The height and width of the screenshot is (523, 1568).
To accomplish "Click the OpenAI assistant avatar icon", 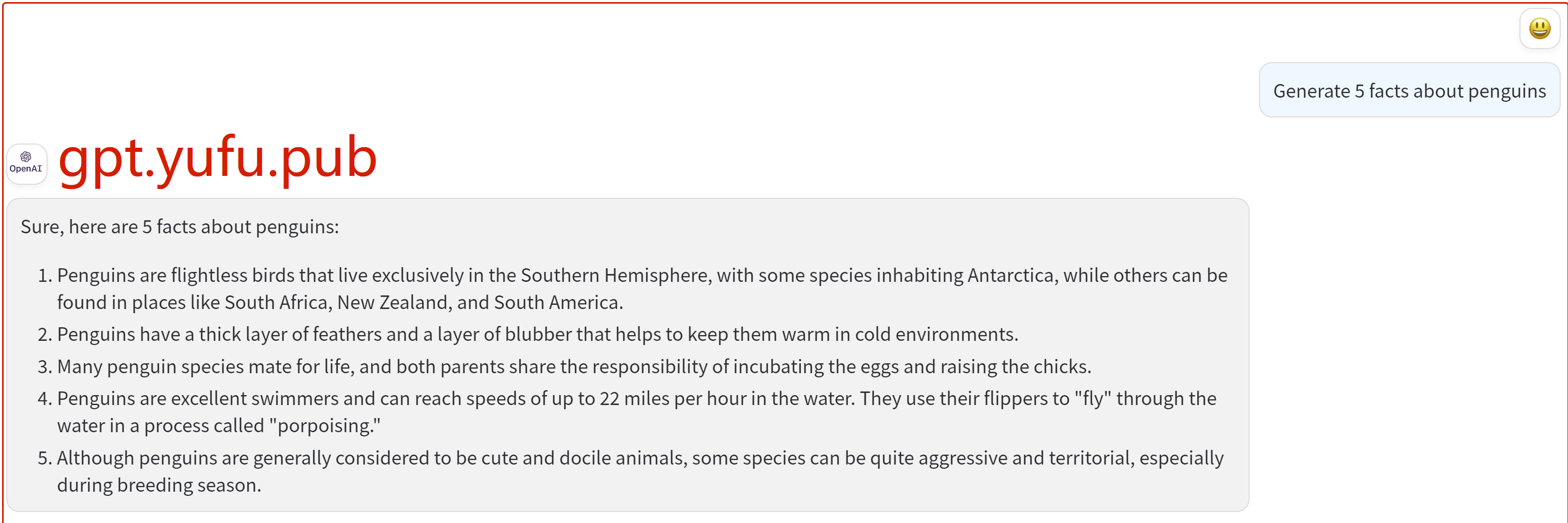I will 26,163.
